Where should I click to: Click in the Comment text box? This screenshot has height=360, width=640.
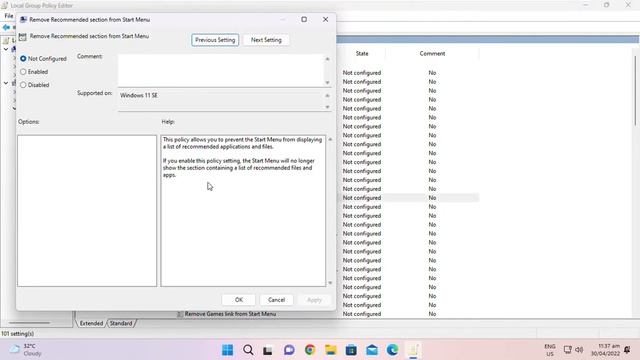pos(221,70)
